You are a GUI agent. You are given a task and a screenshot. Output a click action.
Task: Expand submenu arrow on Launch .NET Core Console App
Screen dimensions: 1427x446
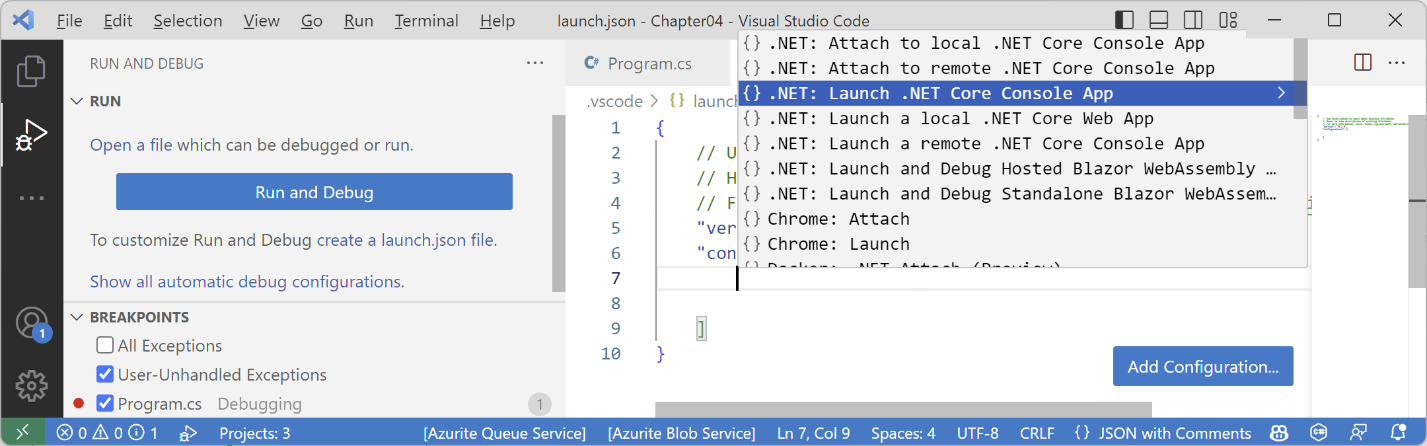[x=1281, y=93]
